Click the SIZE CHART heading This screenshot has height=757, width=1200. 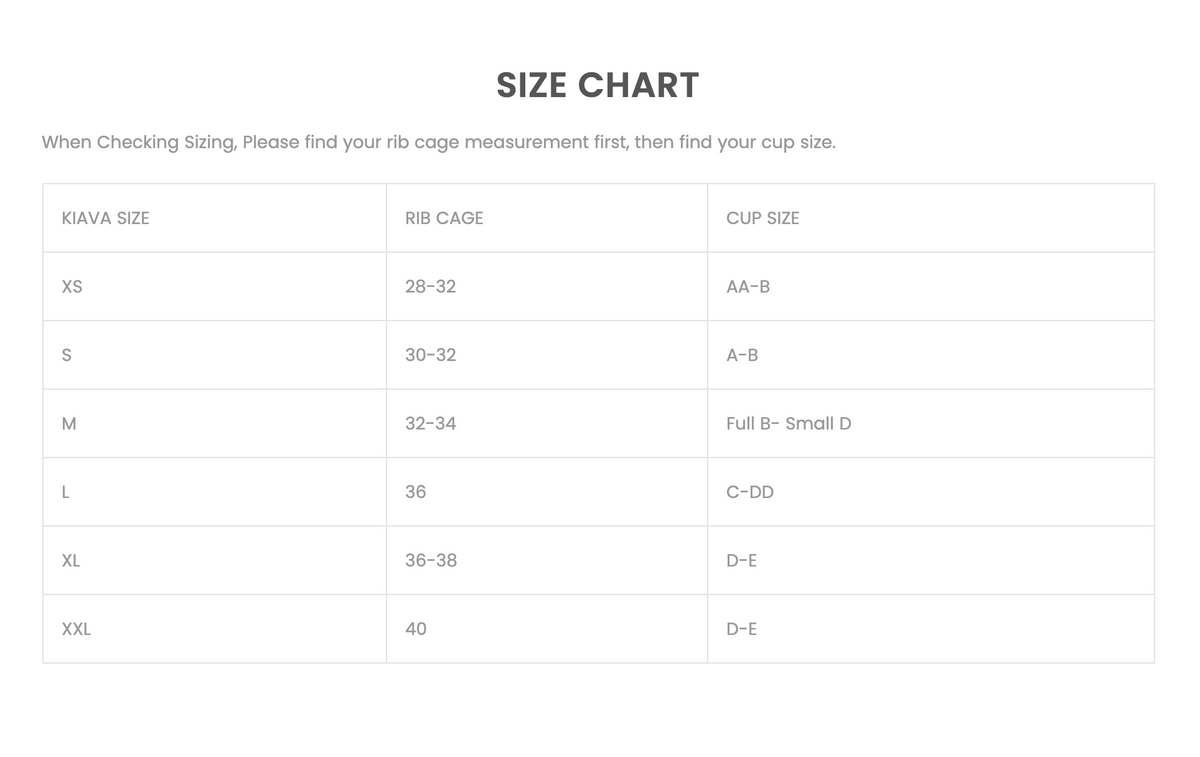(x=598, y=85)
